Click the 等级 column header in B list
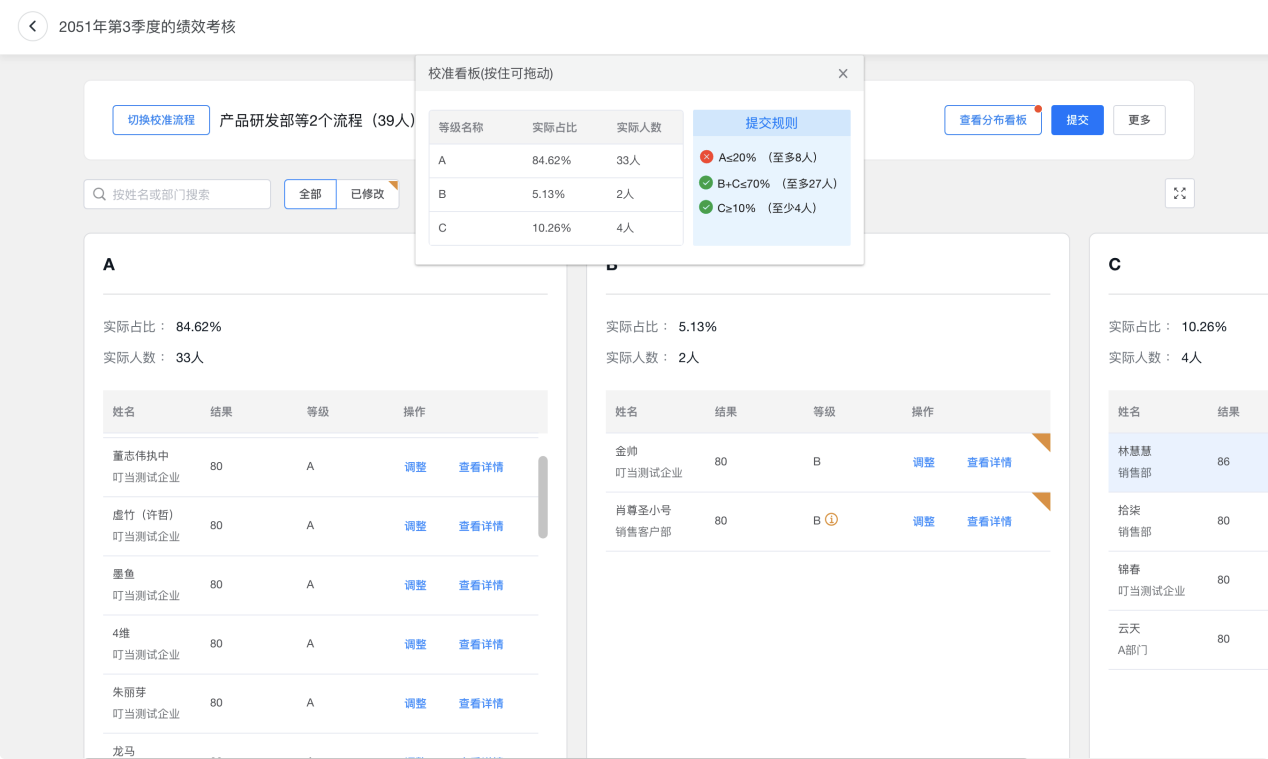1268x759 pixels. point(824,412)
